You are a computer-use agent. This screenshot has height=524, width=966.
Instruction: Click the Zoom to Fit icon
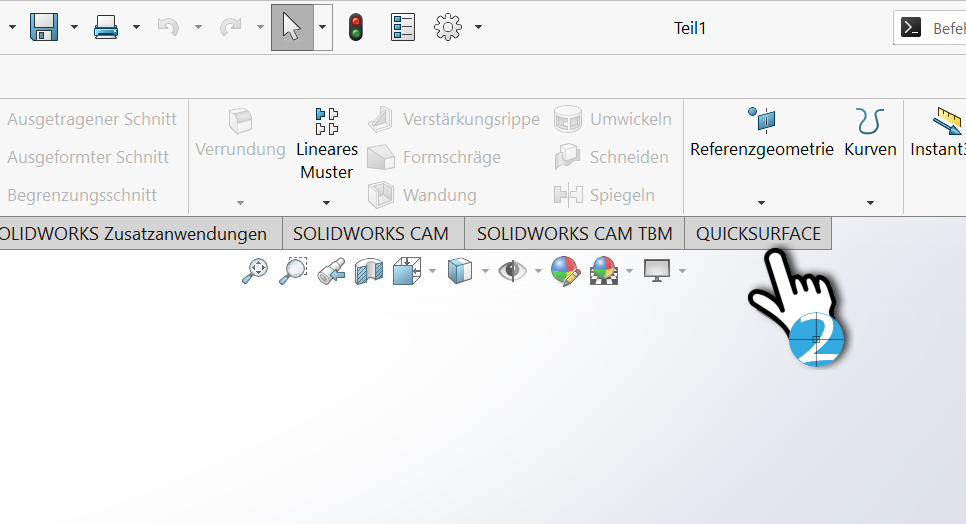pos(255,271)
